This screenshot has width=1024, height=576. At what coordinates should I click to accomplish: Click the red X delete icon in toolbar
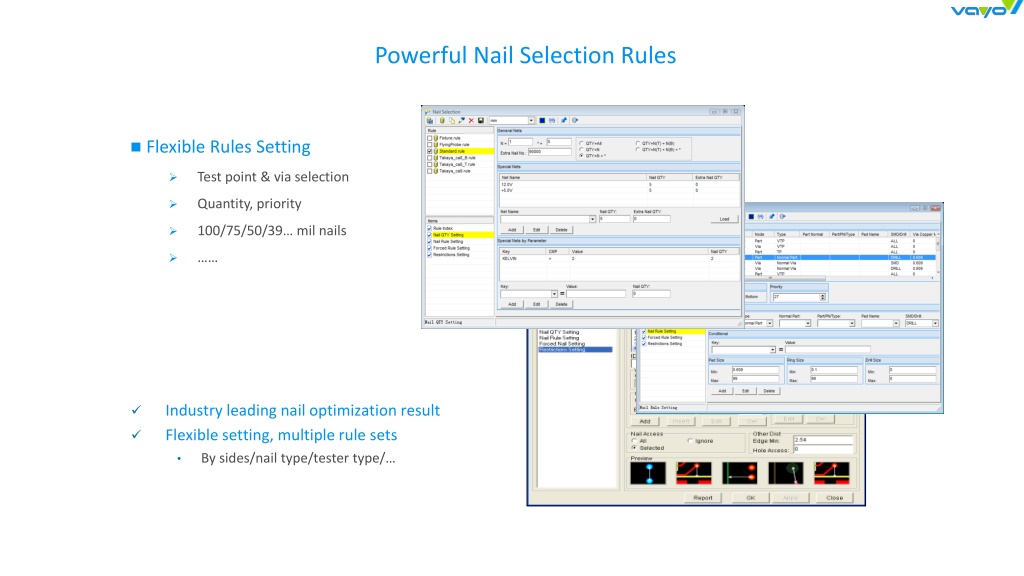coord(472,121)
